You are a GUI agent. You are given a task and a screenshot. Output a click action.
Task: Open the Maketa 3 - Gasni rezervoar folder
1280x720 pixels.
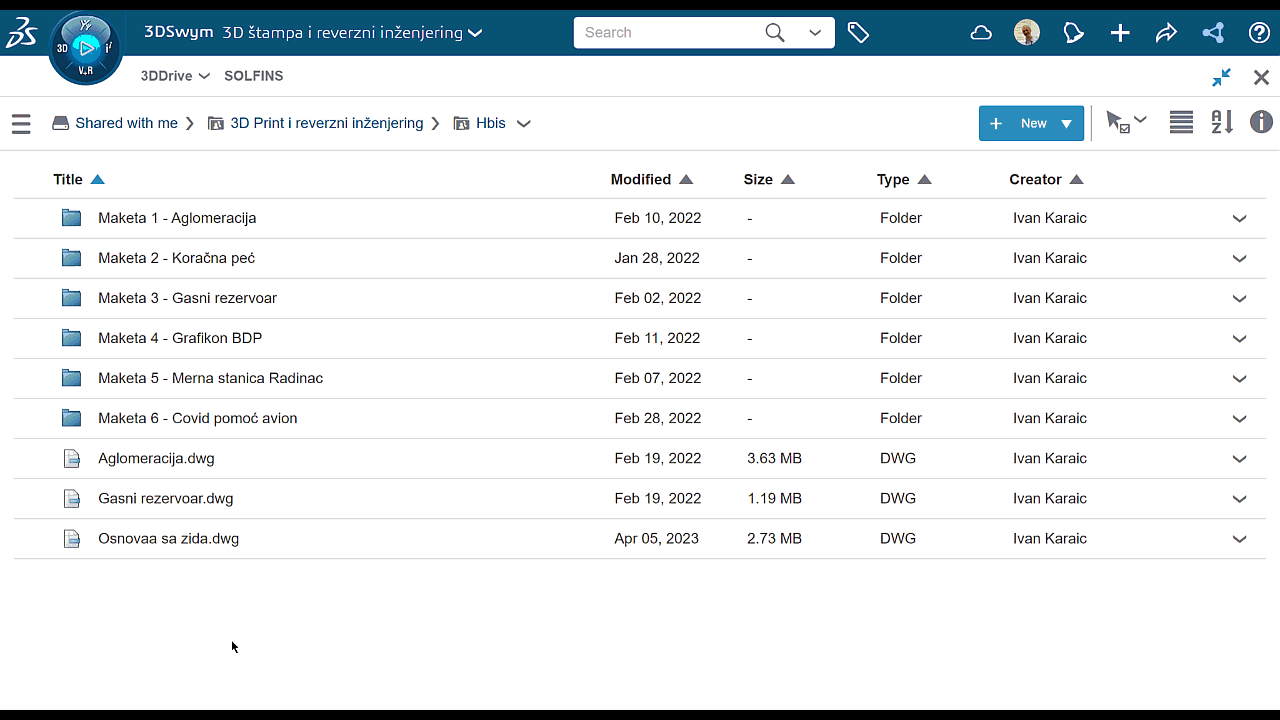pos(187,298)
